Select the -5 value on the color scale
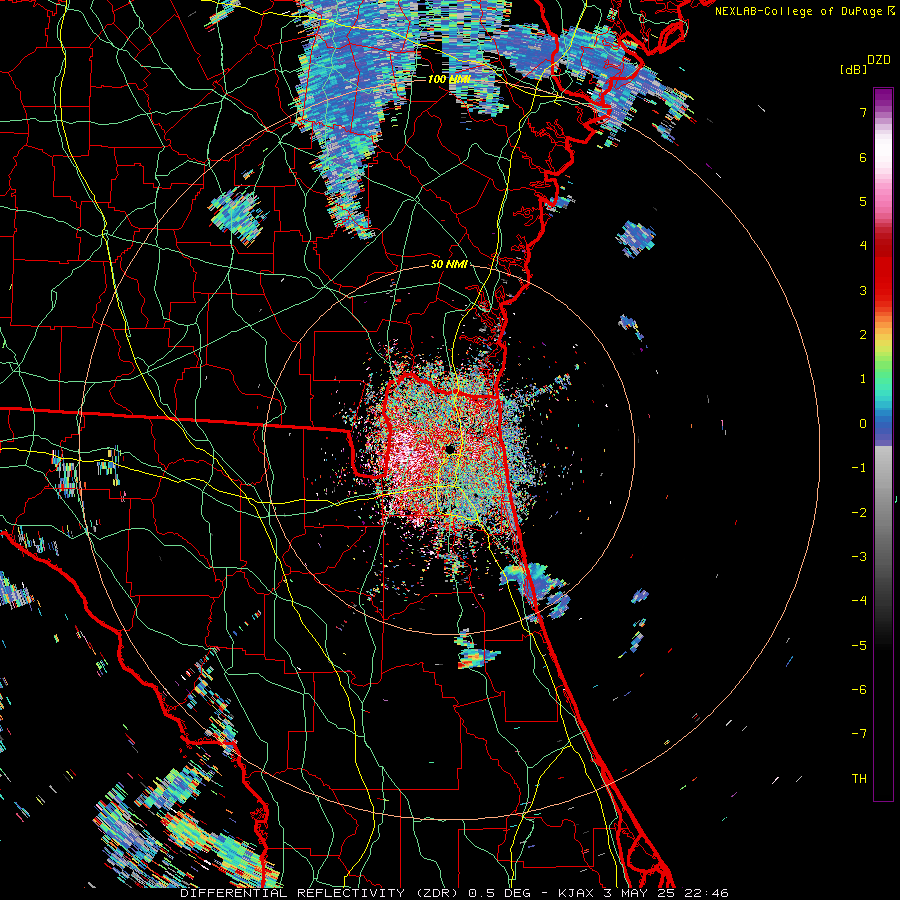900x900 pixels. click(x=859, y=646)
